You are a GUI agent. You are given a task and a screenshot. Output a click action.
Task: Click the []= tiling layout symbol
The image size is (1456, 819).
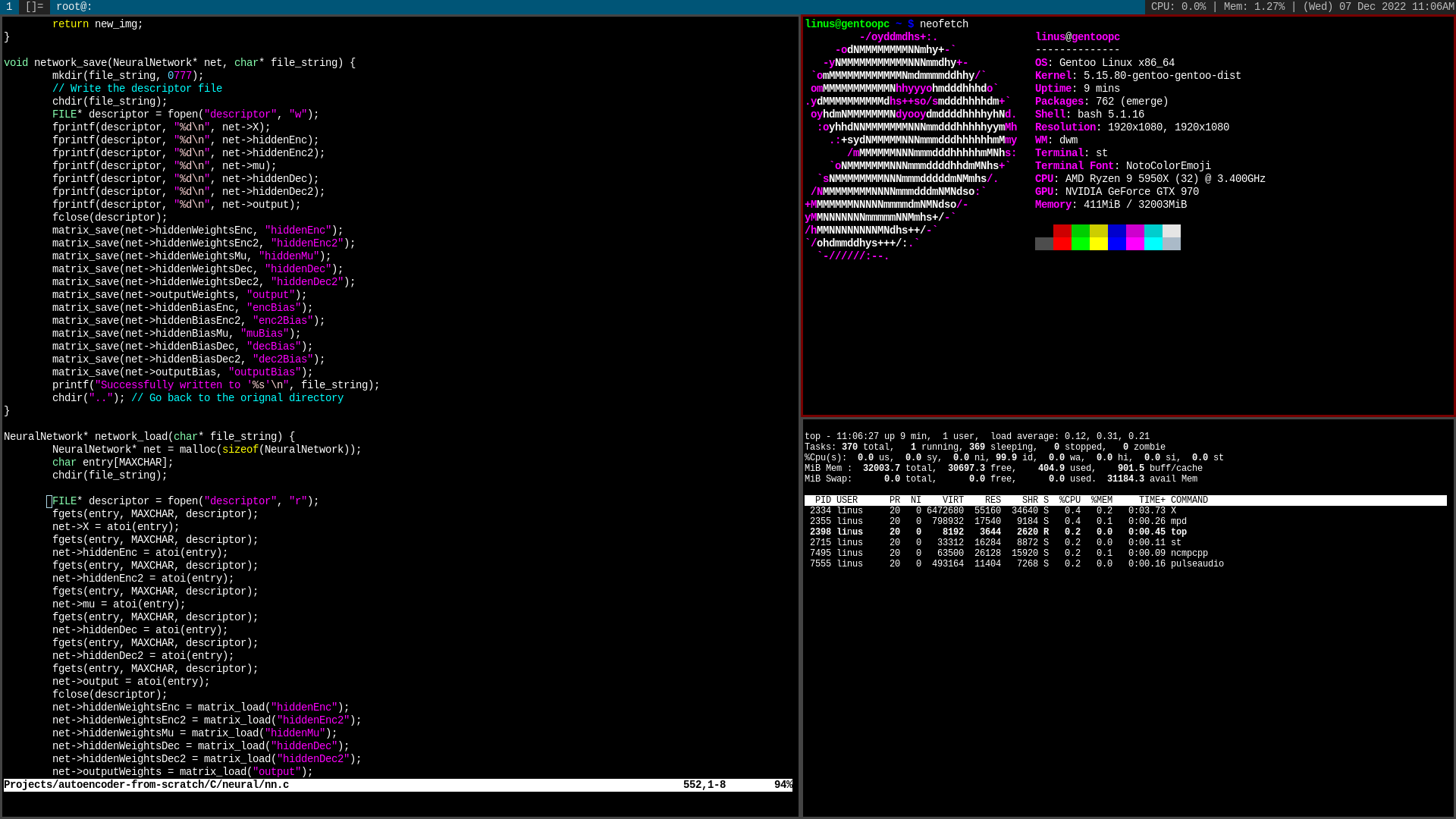pyautogui.click(x=34, y=7)
